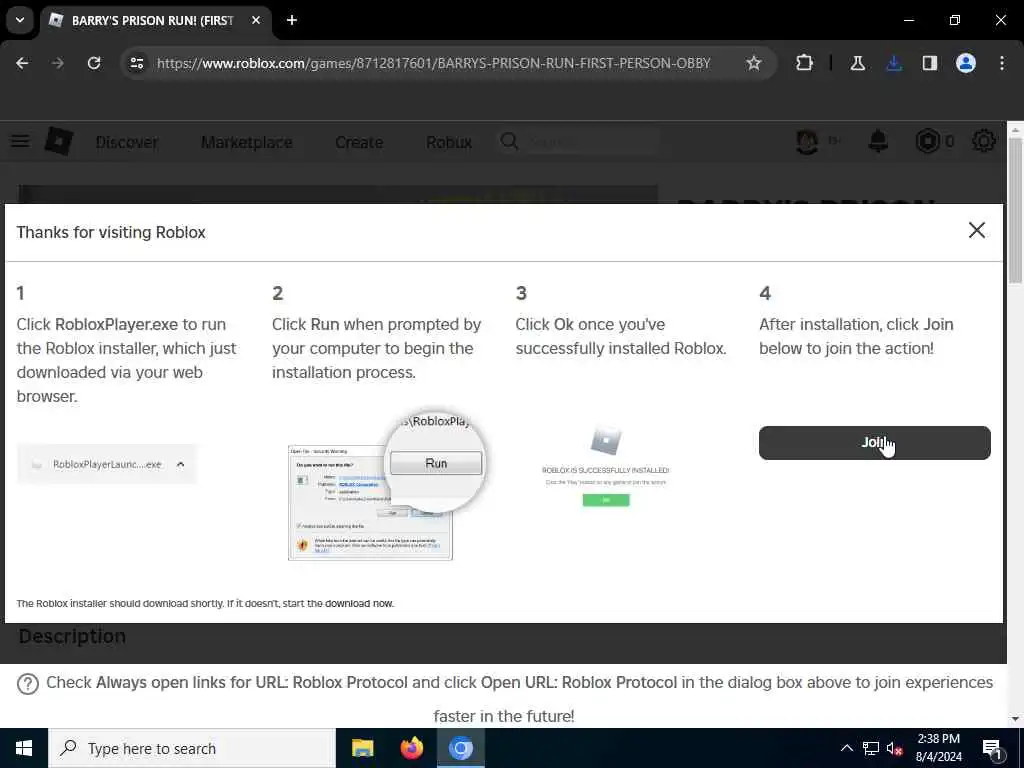Open the Robux balance icon
1024x768 pixels.
tap(927, 141)
